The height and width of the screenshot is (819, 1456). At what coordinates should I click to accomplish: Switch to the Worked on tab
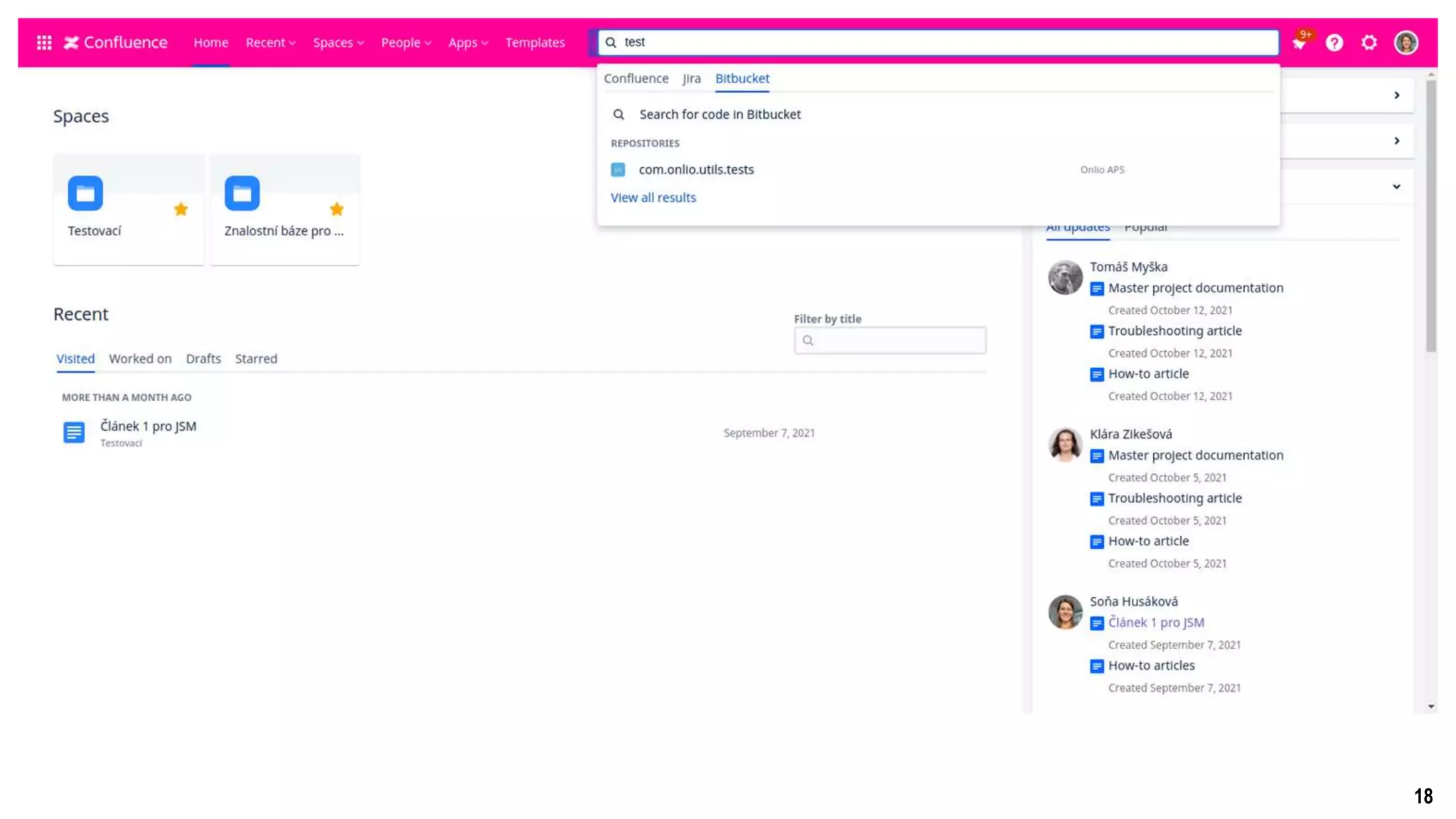tap(140, 359)
